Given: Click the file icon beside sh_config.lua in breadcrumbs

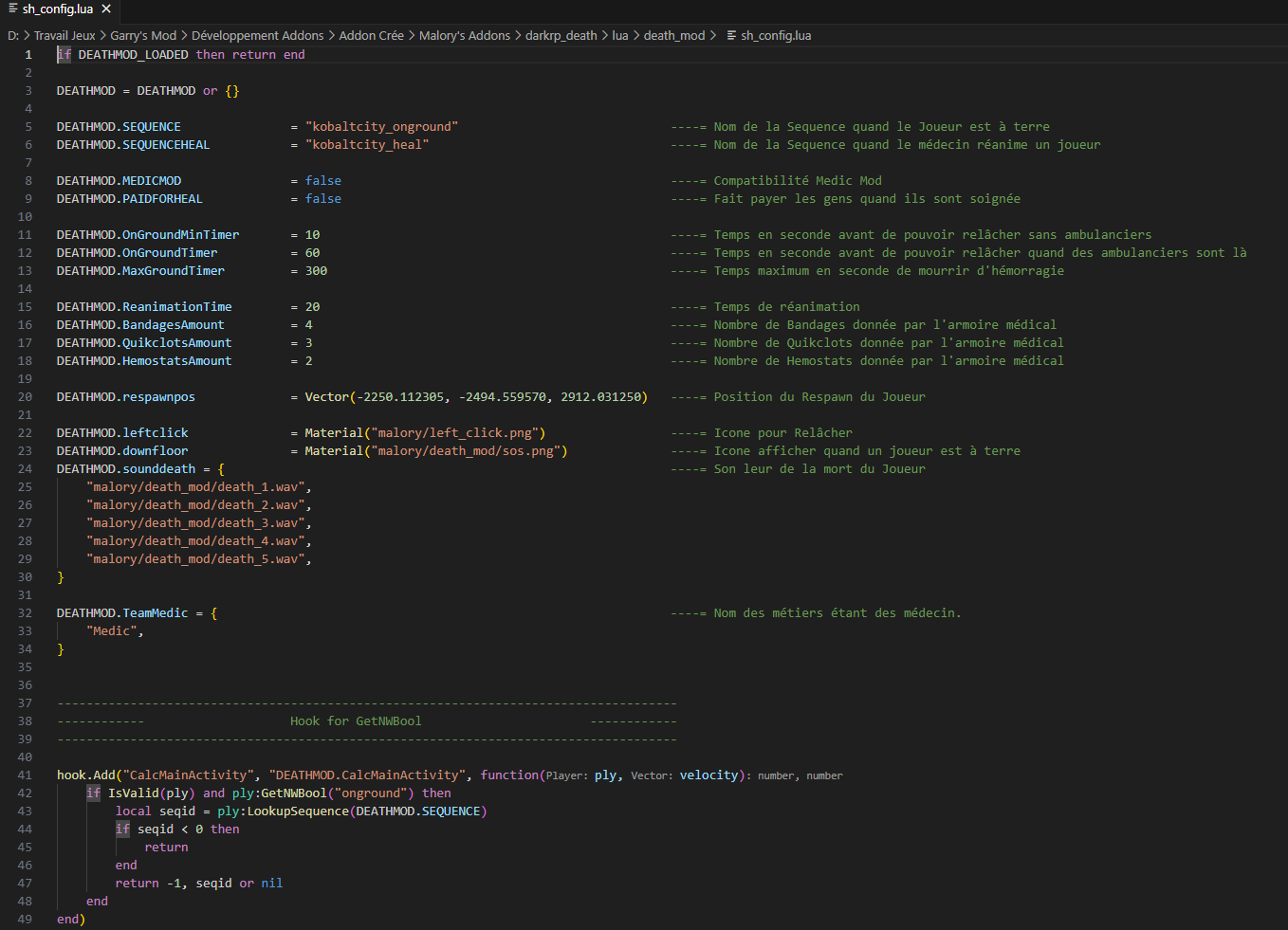Looking at the screenshot, I should [x=731, y=35].
